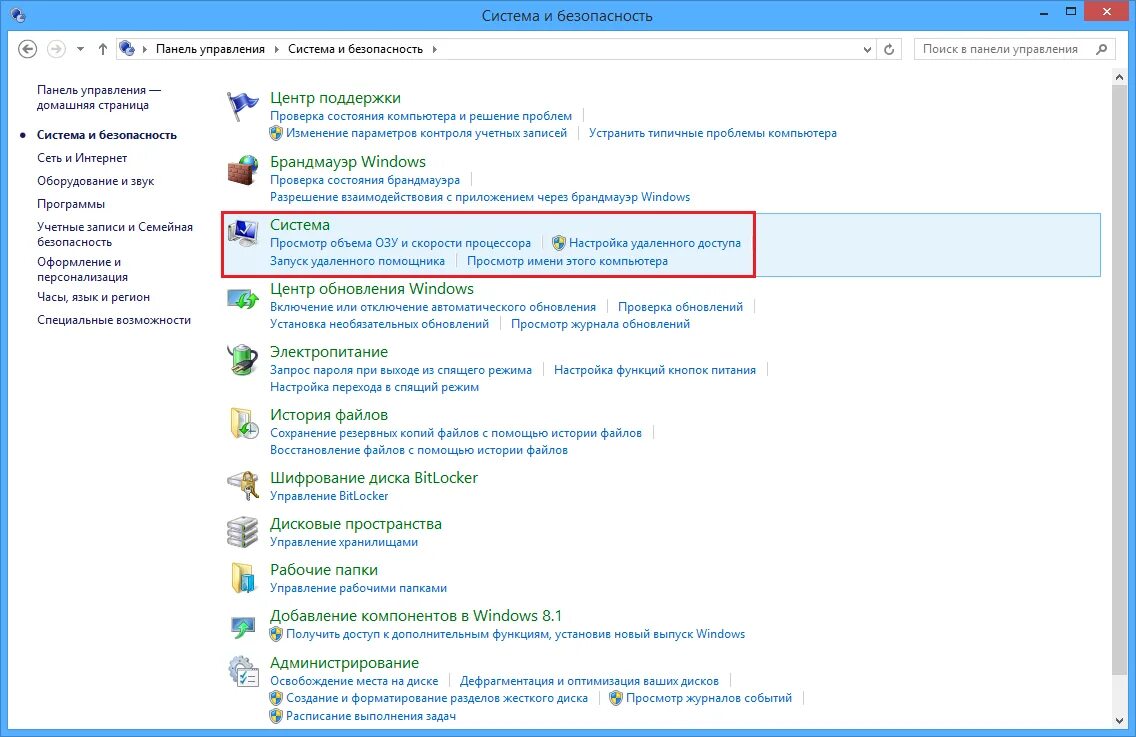
Task: Click the Дисковые пространства drives icon
Action: 242,532
